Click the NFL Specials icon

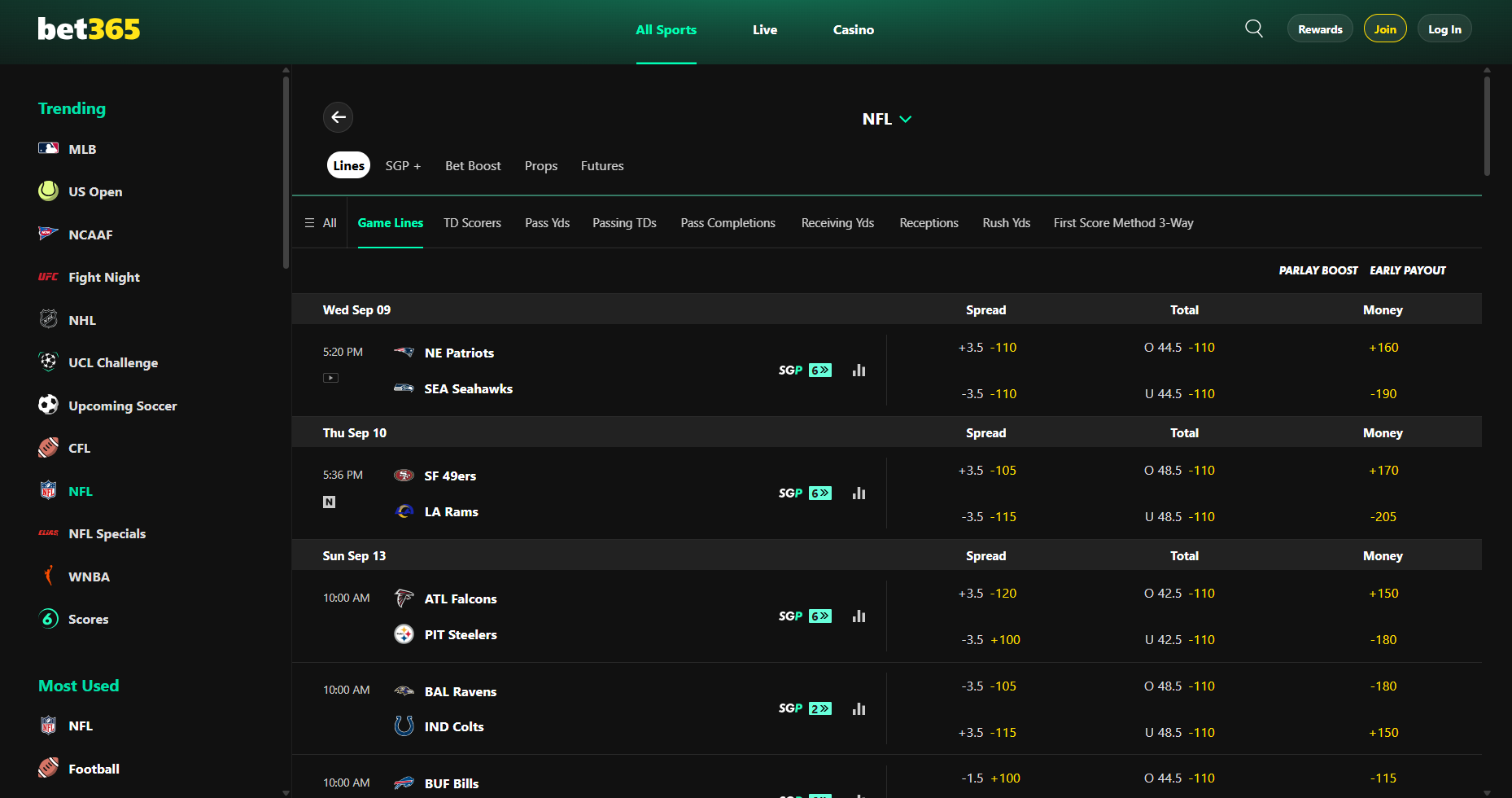tap(48, 533)
